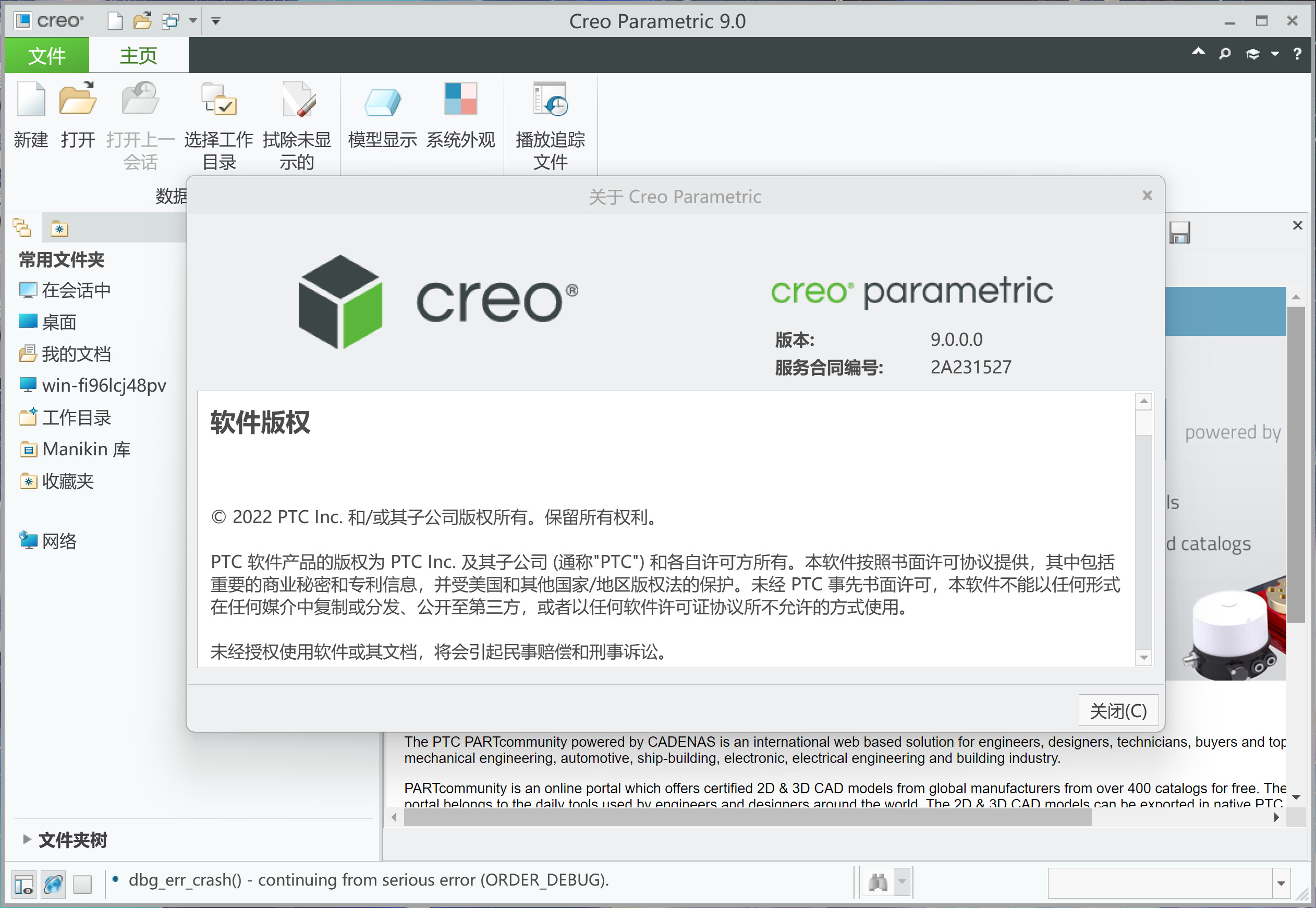1316x908 pixels.
Task: Click browser horizontal scrollbar thumb
Action: [748, 818]
